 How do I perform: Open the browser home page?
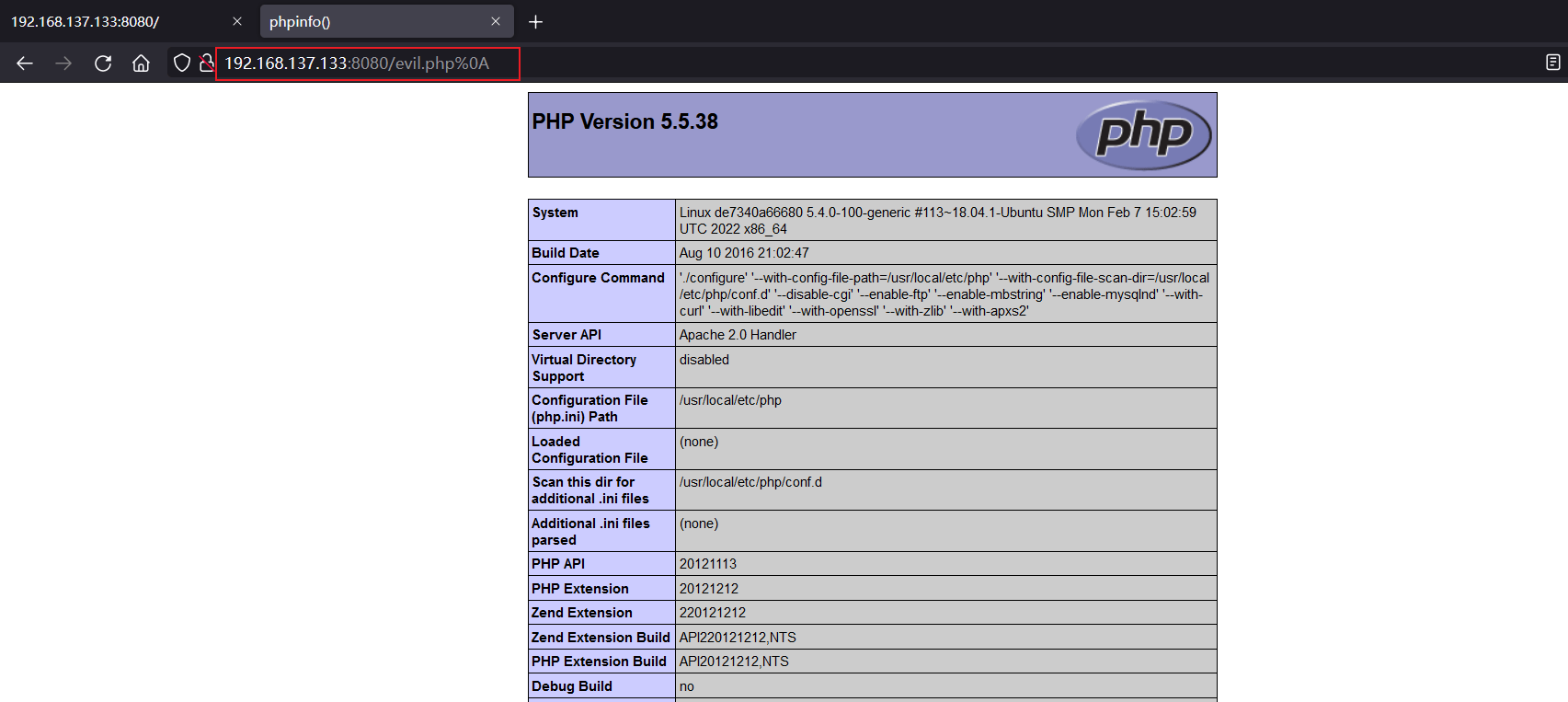click(141, 63)
